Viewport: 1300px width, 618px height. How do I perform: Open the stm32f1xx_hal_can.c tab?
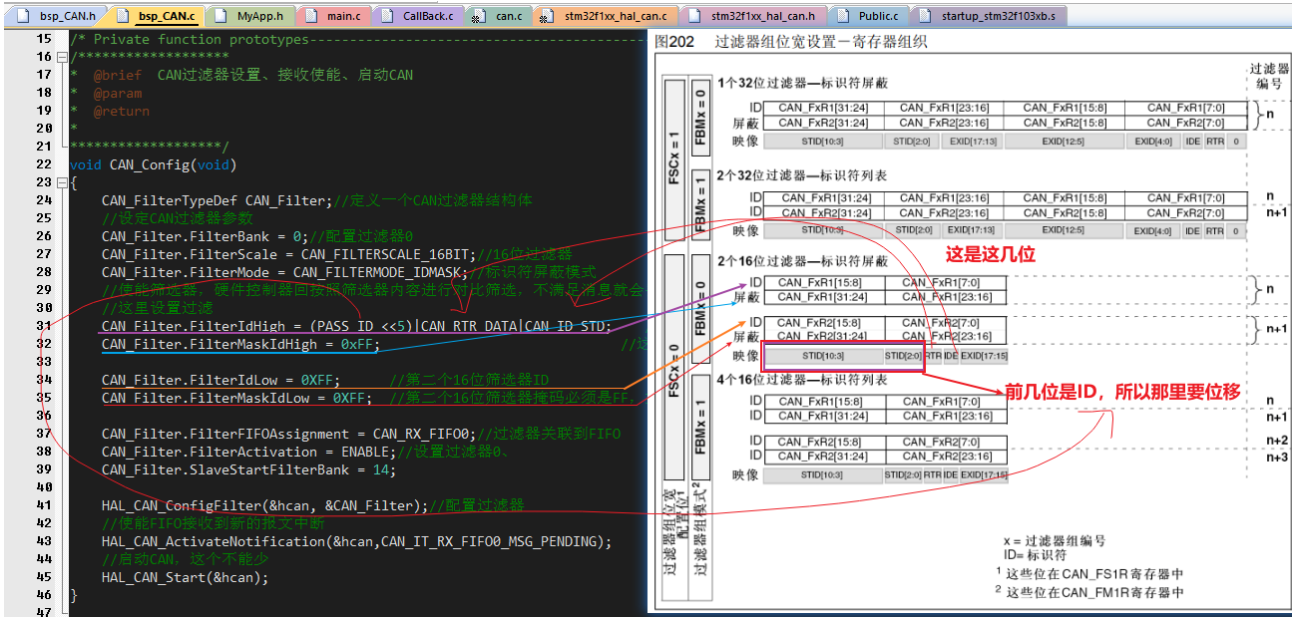[607, 16]
